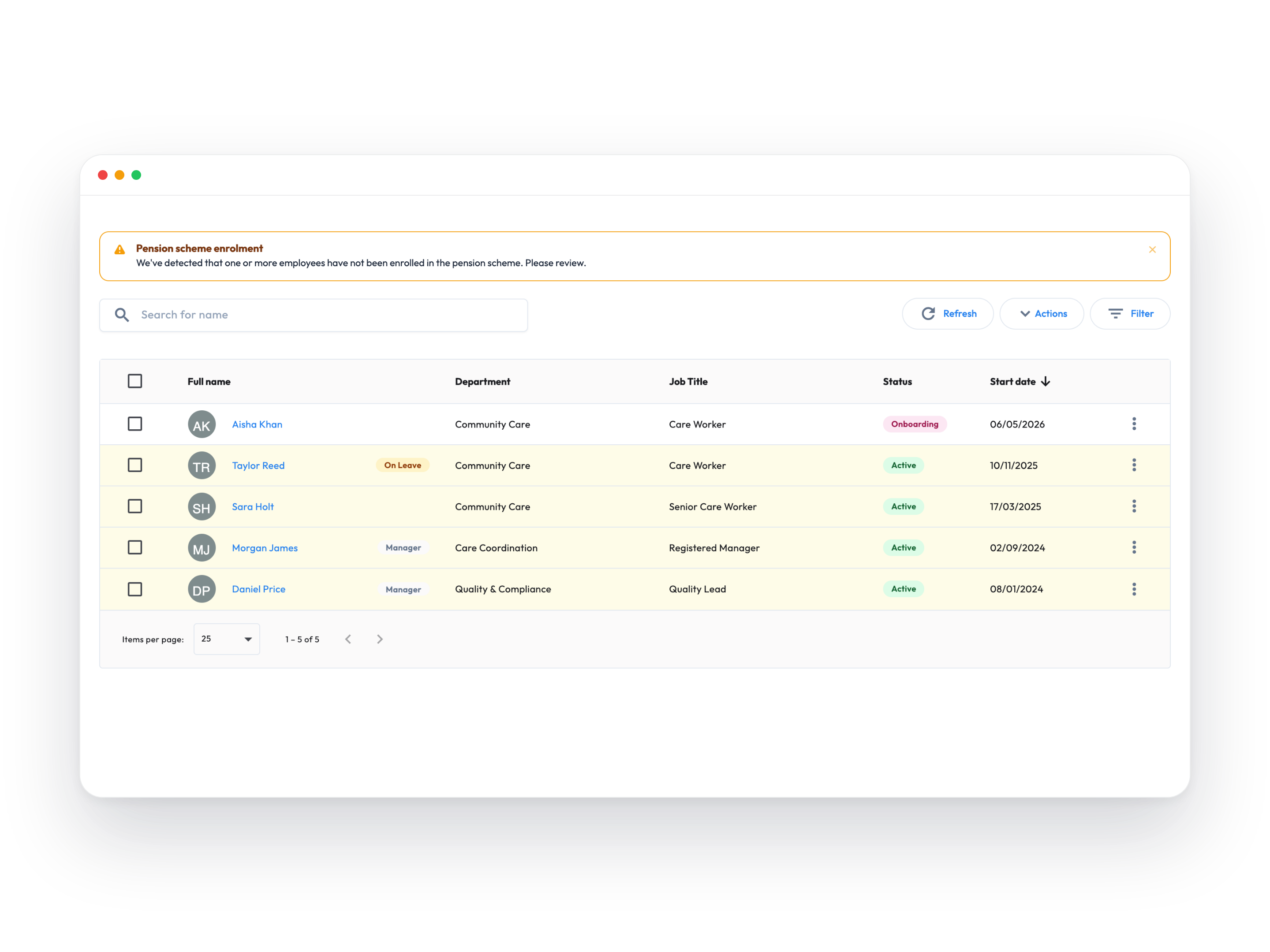Image resolution: width=1270 pixels, height=952 pixels.
Task: Click the Registered Manager job title
Action: [714, 548]
